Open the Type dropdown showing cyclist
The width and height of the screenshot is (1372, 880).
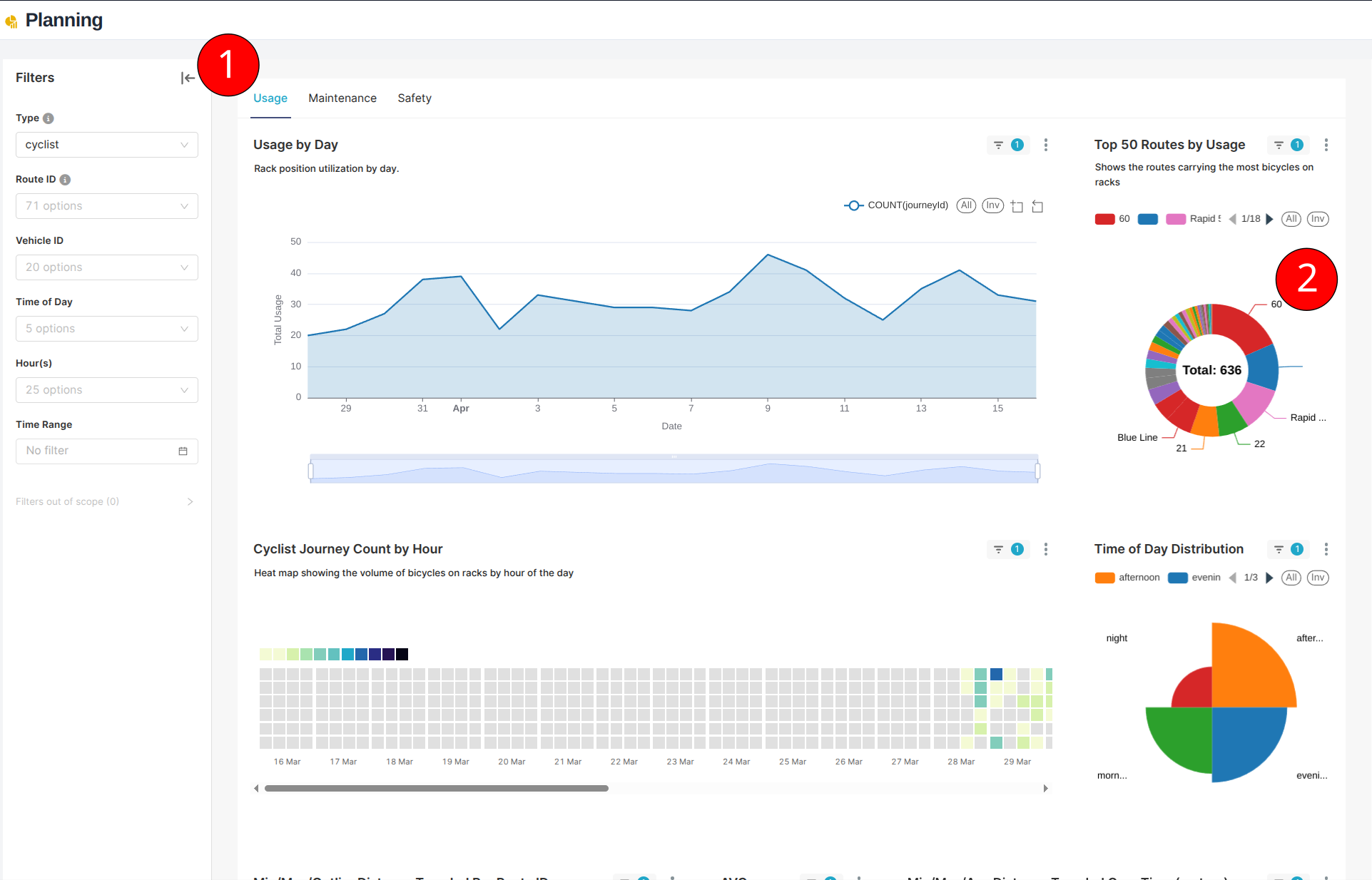click(106, 145)
